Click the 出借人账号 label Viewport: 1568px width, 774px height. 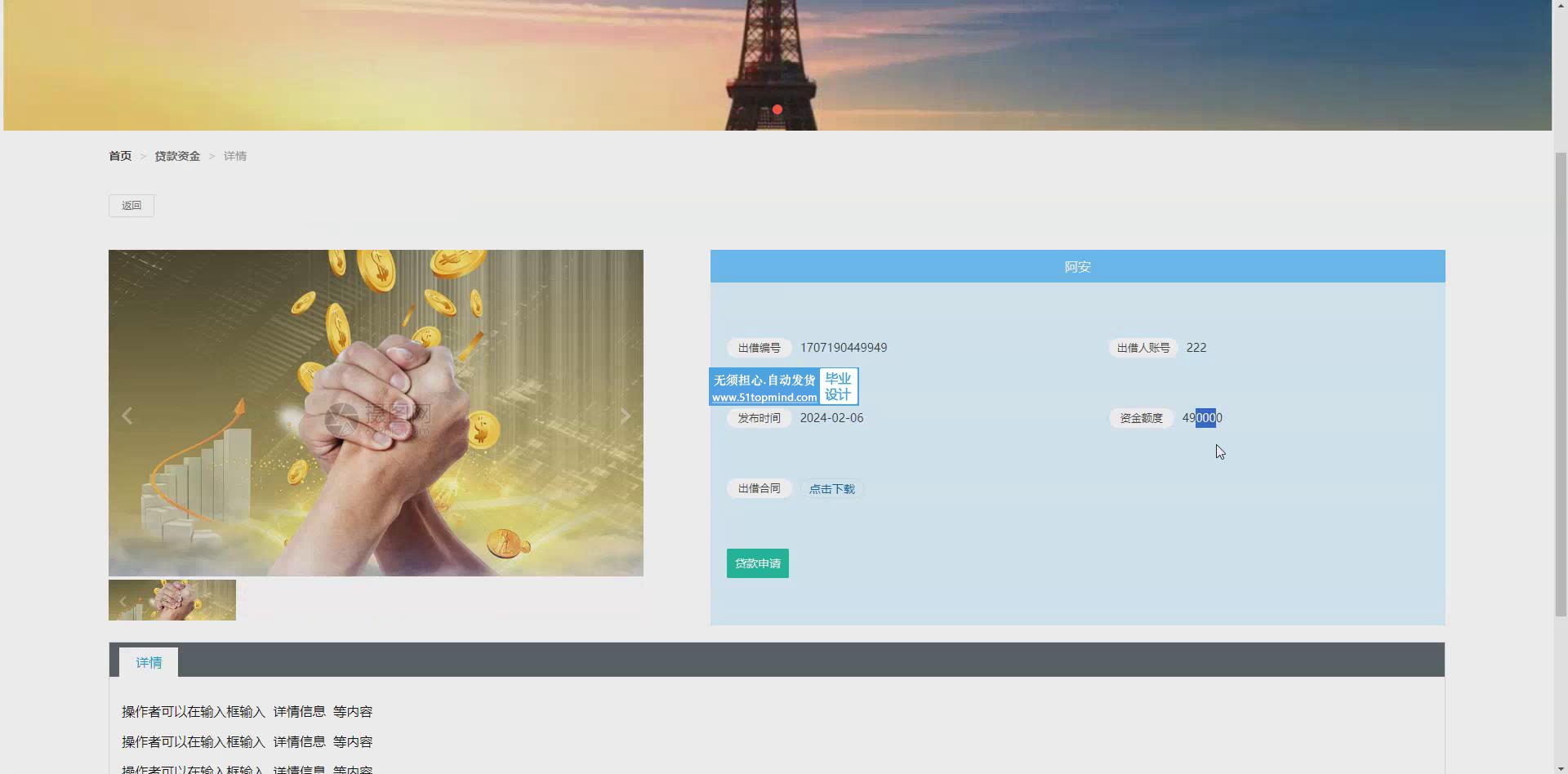pos(1143,348)
